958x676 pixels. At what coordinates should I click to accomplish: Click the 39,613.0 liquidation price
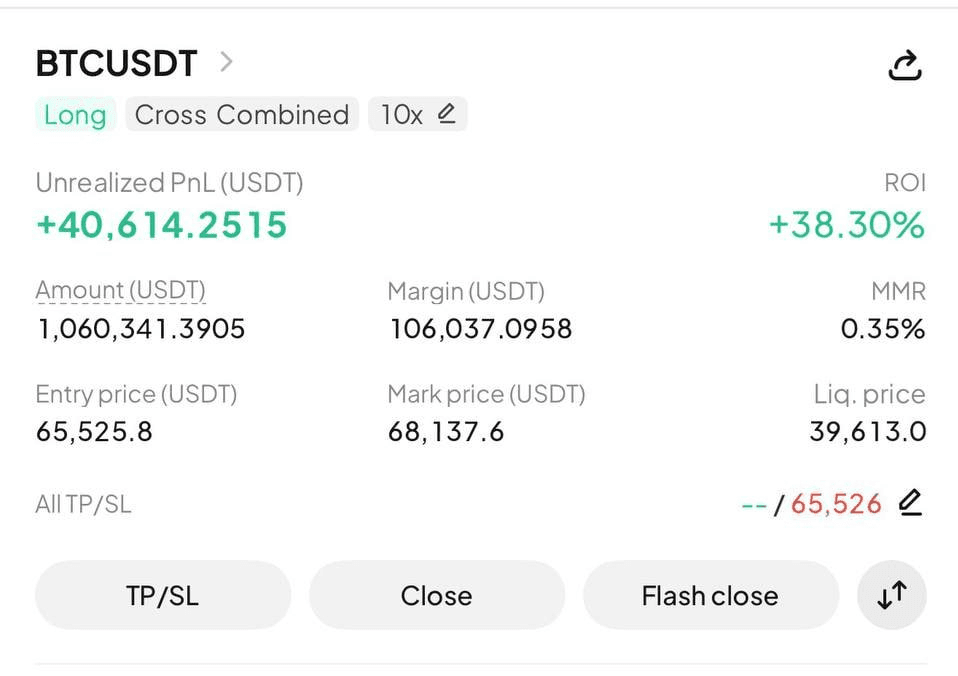(867, 432)
